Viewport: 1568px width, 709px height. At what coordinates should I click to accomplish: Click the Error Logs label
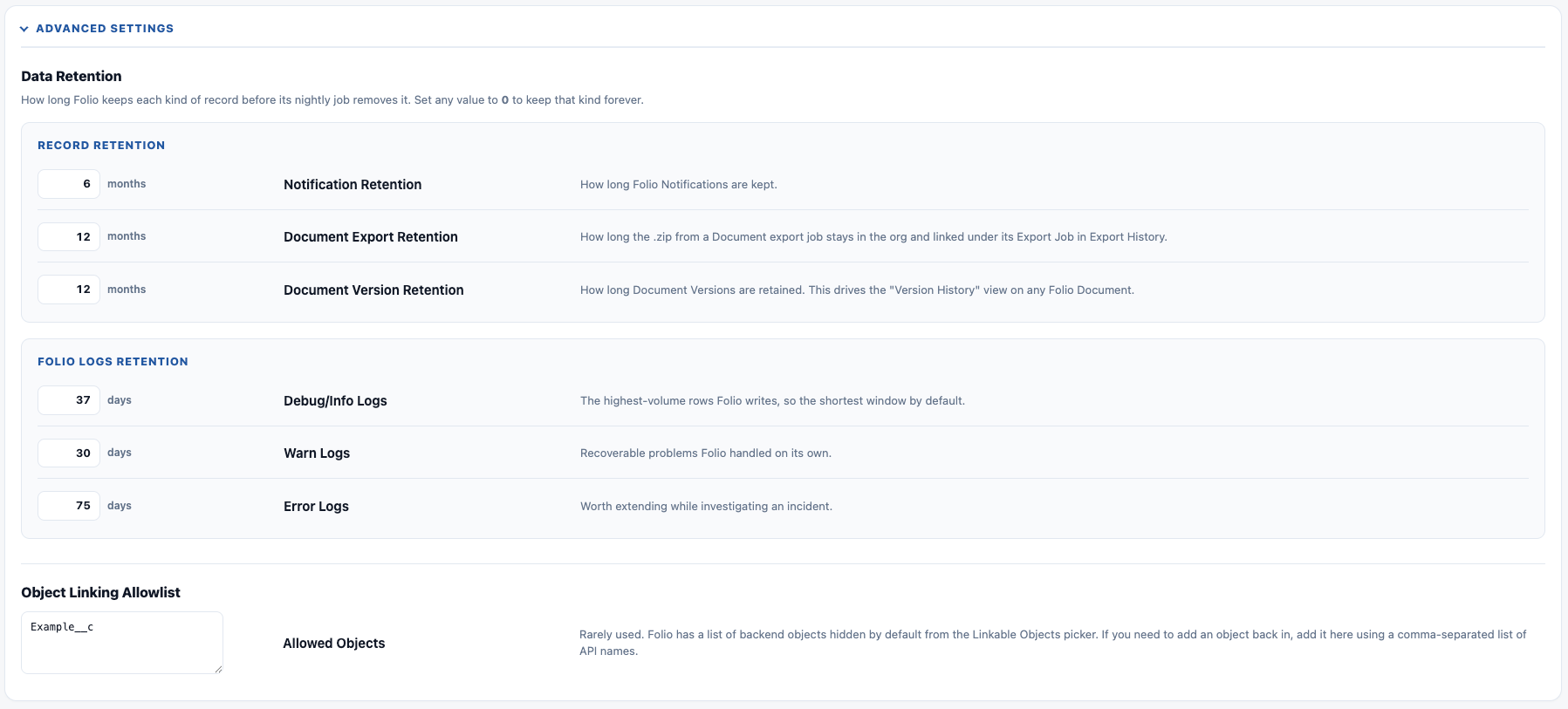click(x=316, y=507)
